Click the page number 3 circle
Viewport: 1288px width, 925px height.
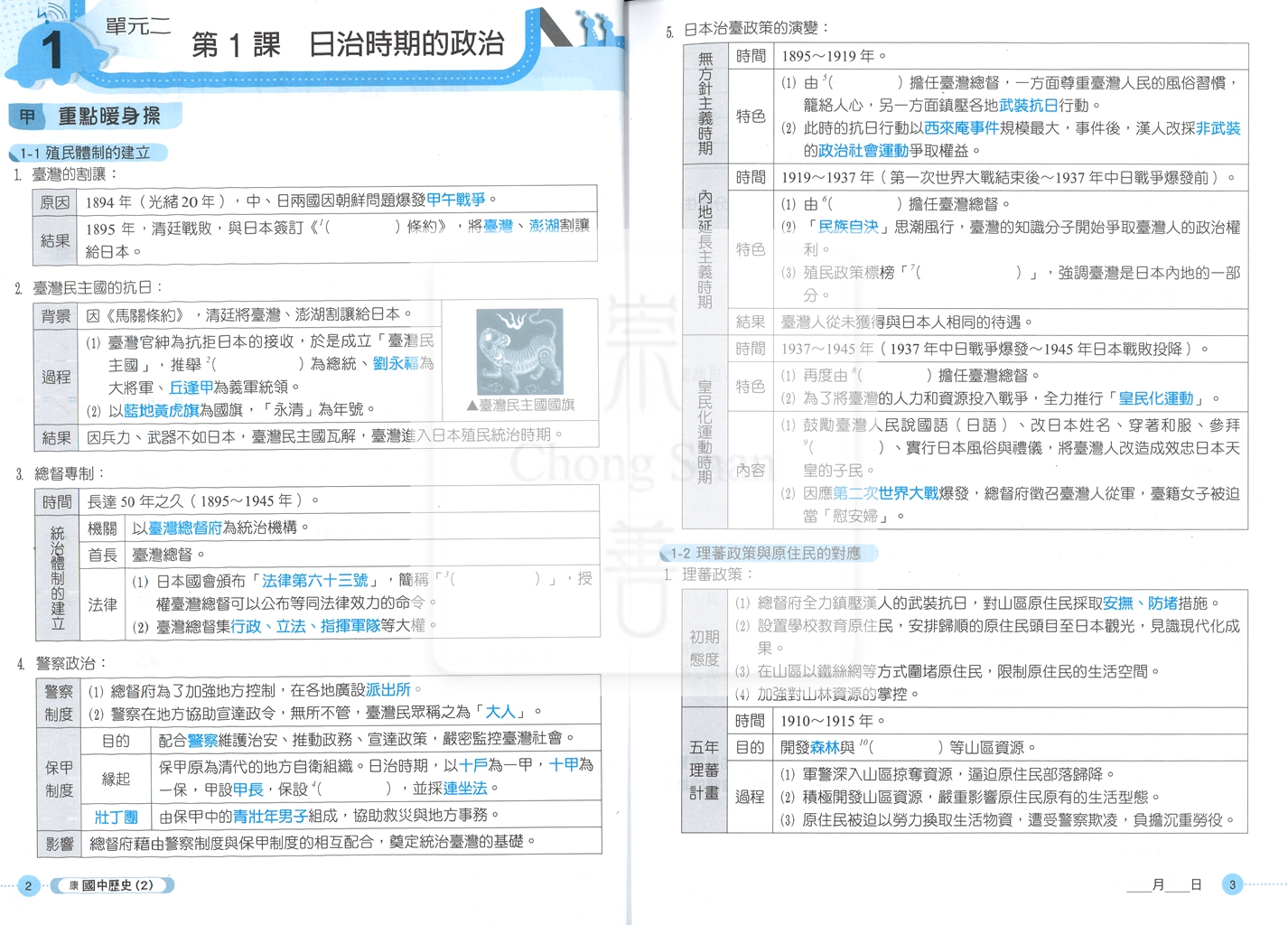point(1232,885)
